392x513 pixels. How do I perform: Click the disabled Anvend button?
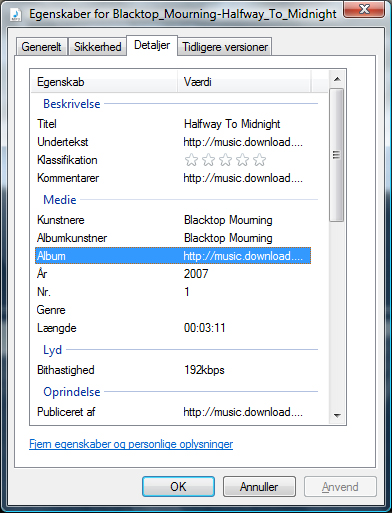point(340,487)
